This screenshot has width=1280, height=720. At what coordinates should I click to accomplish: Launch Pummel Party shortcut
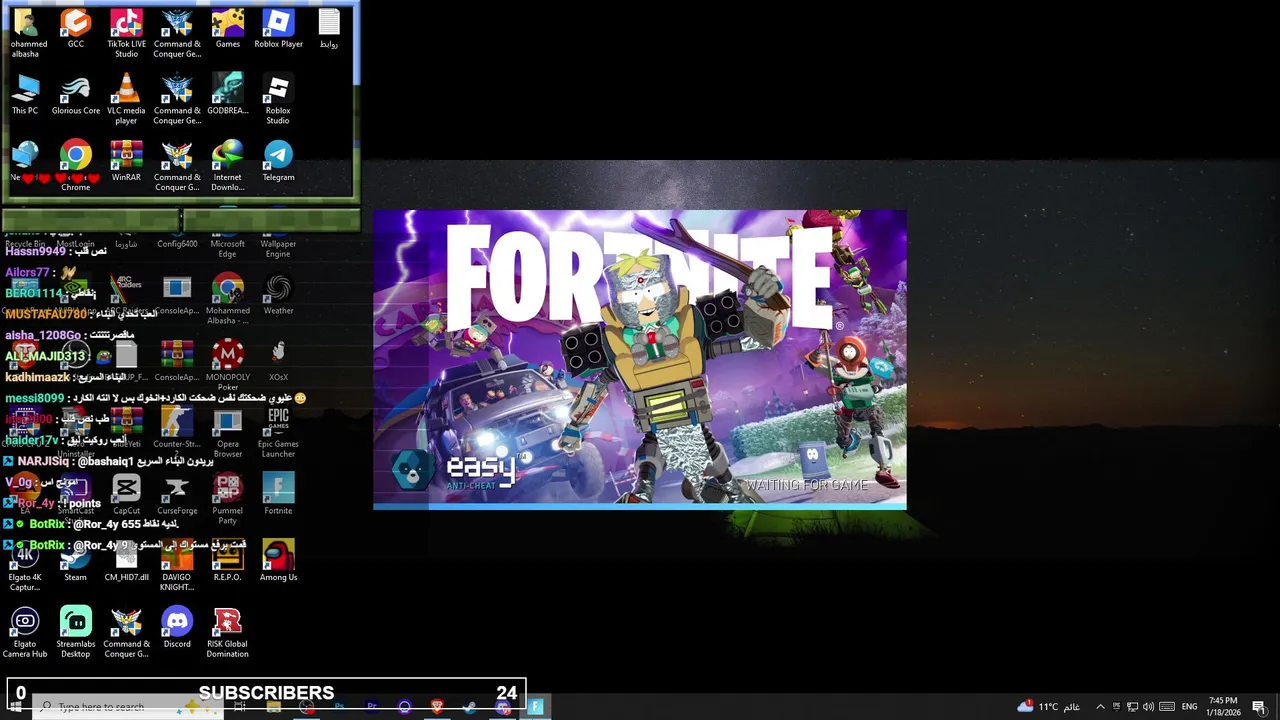pos(227,500)
